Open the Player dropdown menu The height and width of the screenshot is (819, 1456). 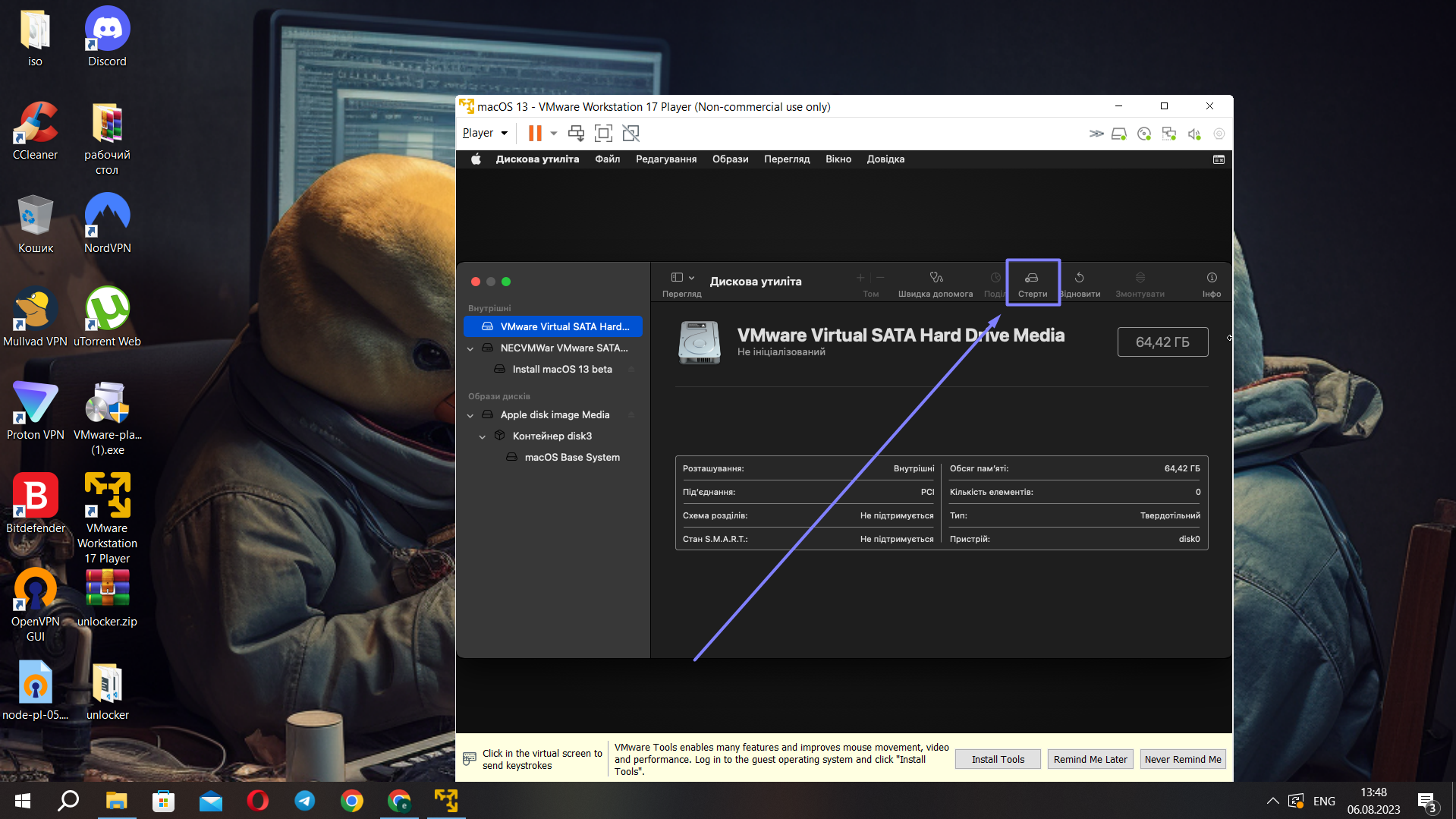tap(486, 133)
